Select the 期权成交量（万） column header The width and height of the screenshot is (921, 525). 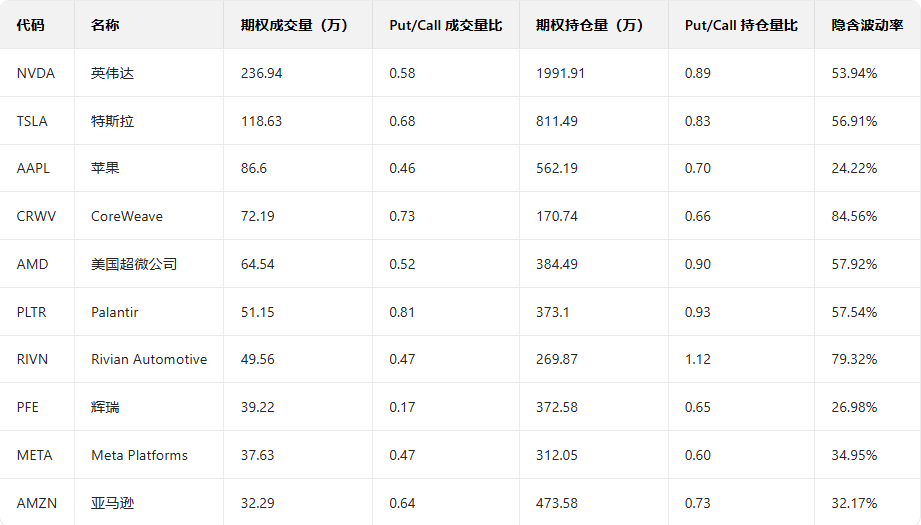coord(294,25)
